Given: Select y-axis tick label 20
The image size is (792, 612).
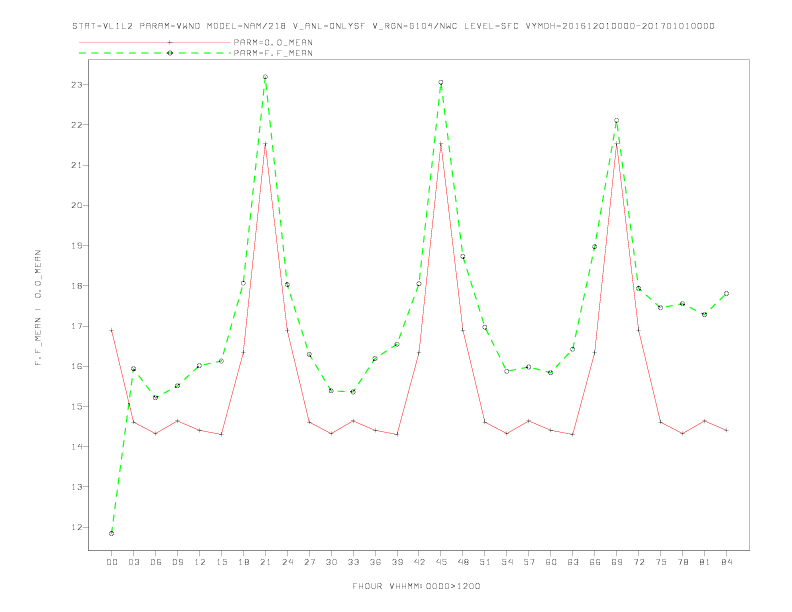Looking at the screenshot, I should pyautogui.click(x=76, y=206).
